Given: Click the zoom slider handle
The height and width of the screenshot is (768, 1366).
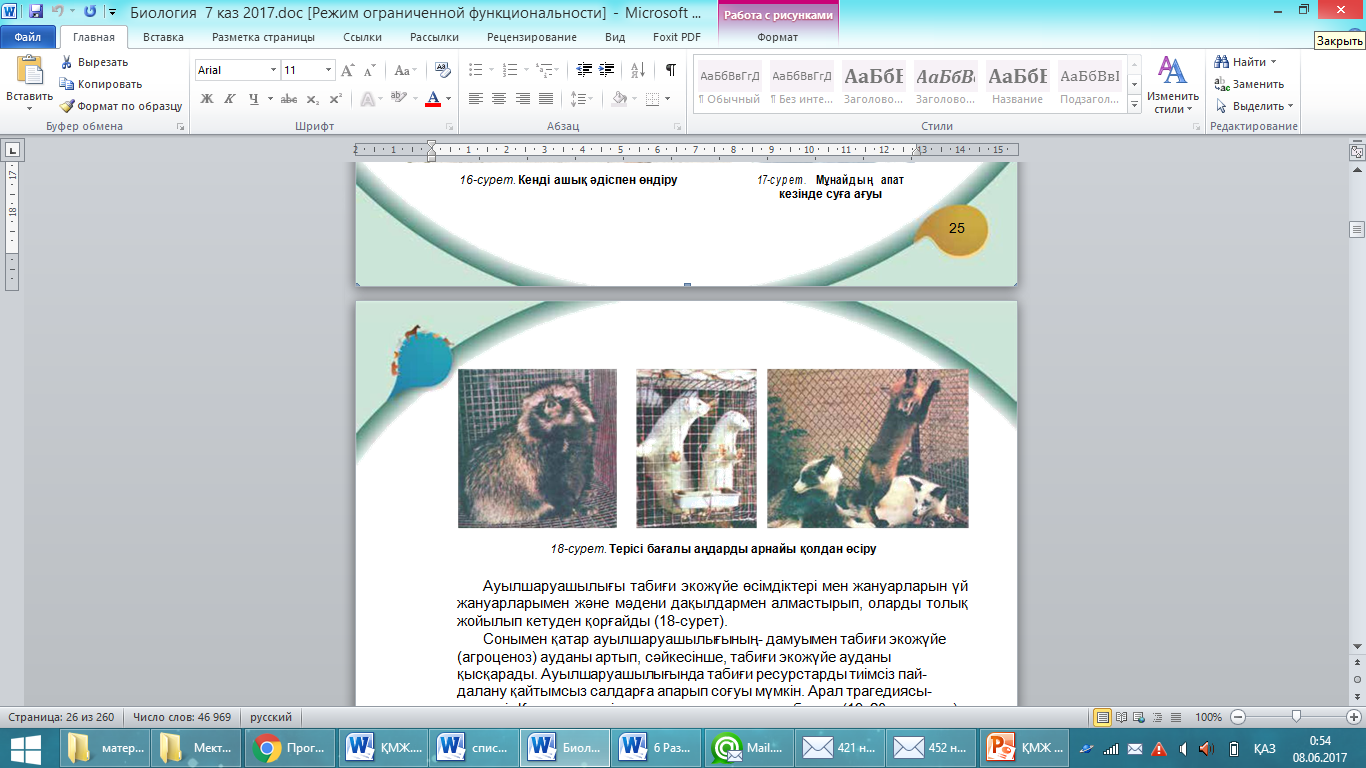Looking at the screenshot, I should pyautogui.click(x=1296, y=717).
